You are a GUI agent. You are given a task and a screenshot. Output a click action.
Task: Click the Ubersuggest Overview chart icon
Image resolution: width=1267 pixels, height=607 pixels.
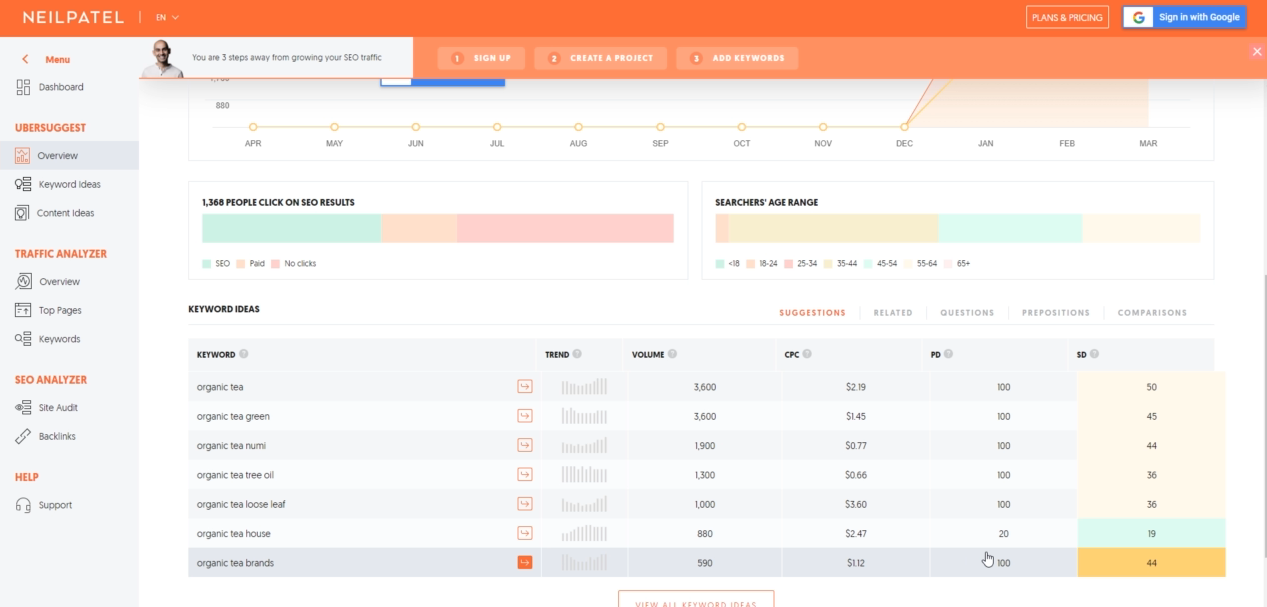(23, 156)
